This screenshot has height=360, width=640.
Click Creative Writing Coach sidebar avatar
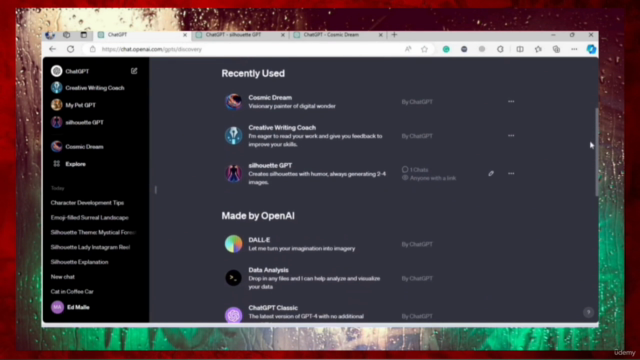(x=57, y=88)
